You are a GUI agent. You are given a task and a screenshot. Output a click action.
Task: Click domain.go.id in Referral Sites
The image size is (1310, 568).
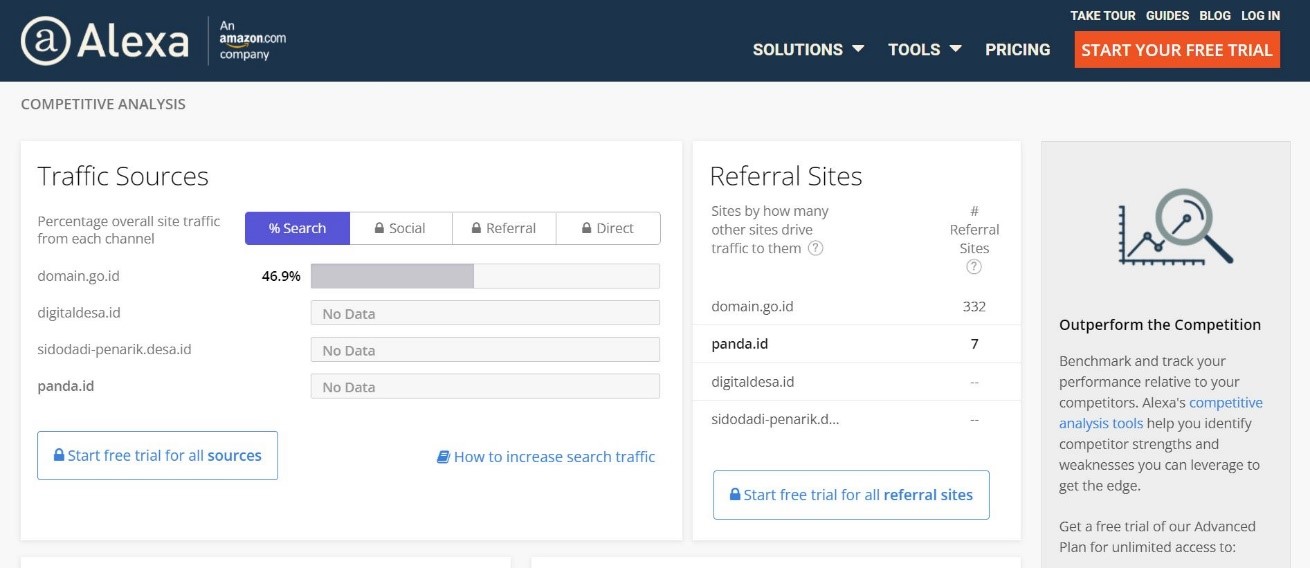752,306
